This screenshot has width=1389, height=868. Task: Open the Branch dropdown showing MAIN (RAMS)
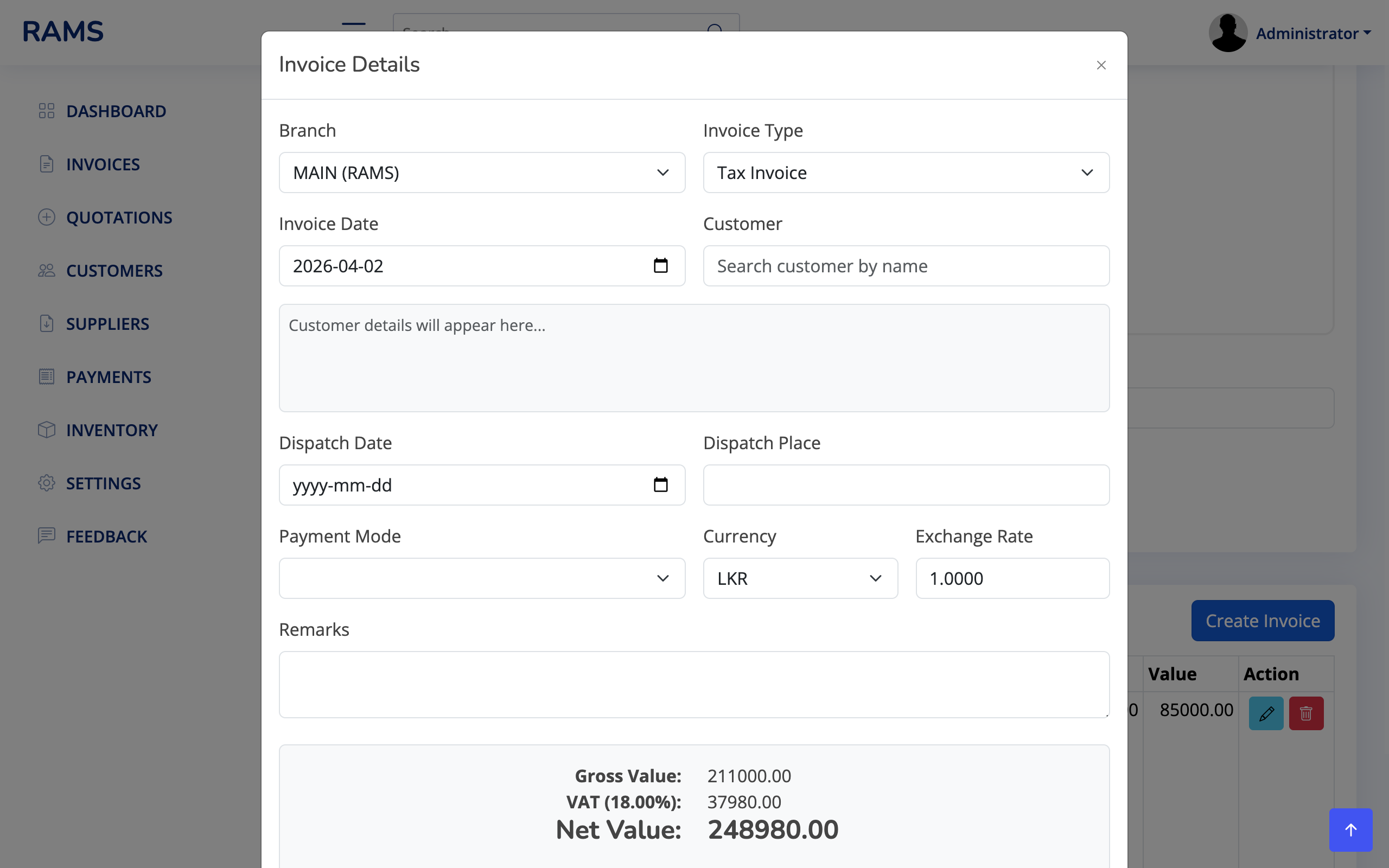click(482, 172)
